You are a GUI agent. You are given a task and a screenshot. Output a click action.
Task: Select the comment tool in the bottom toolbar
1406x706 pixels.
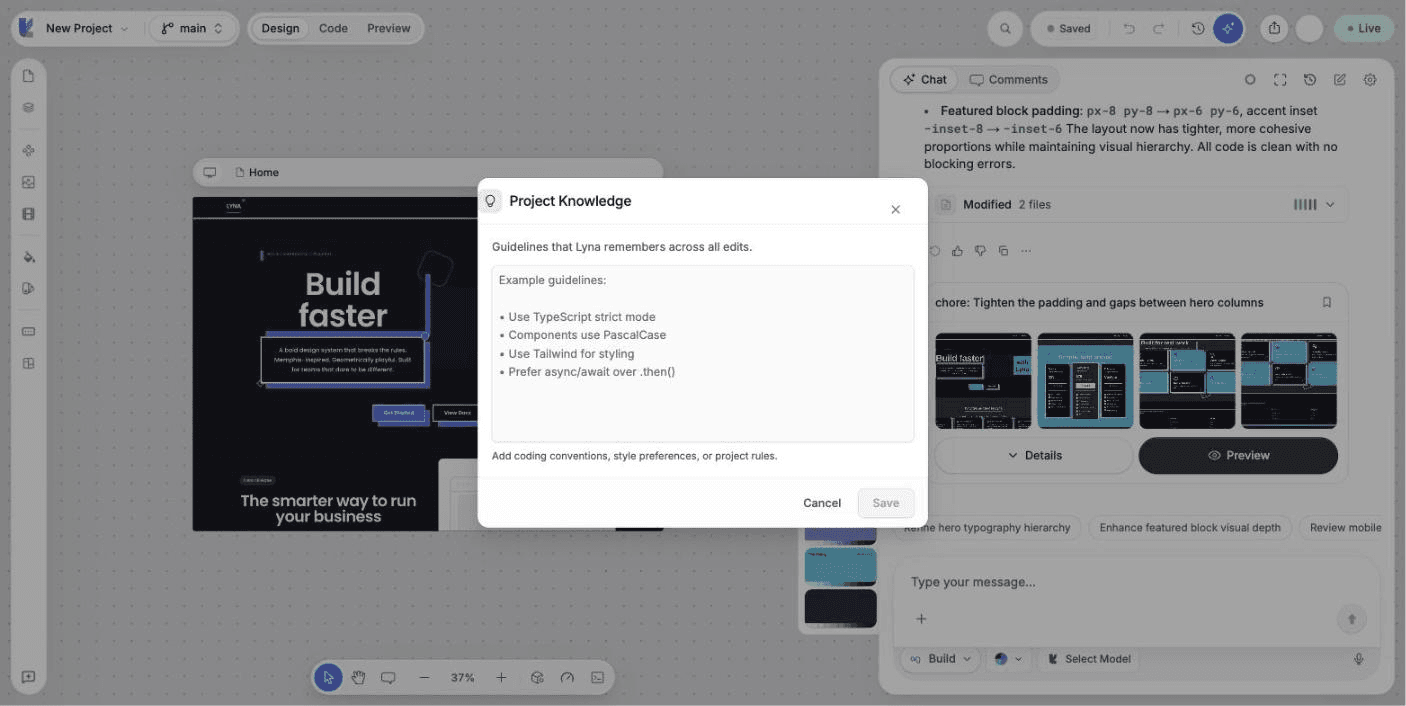pos(388,677)
